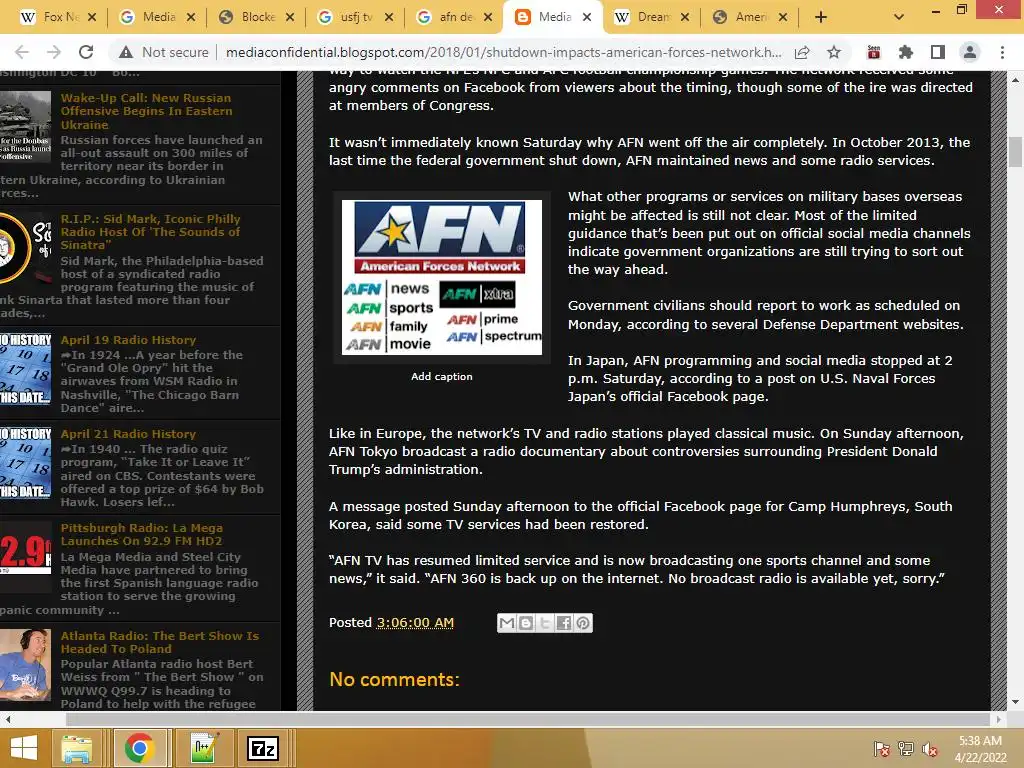Bookmark this page with the star

834,52
